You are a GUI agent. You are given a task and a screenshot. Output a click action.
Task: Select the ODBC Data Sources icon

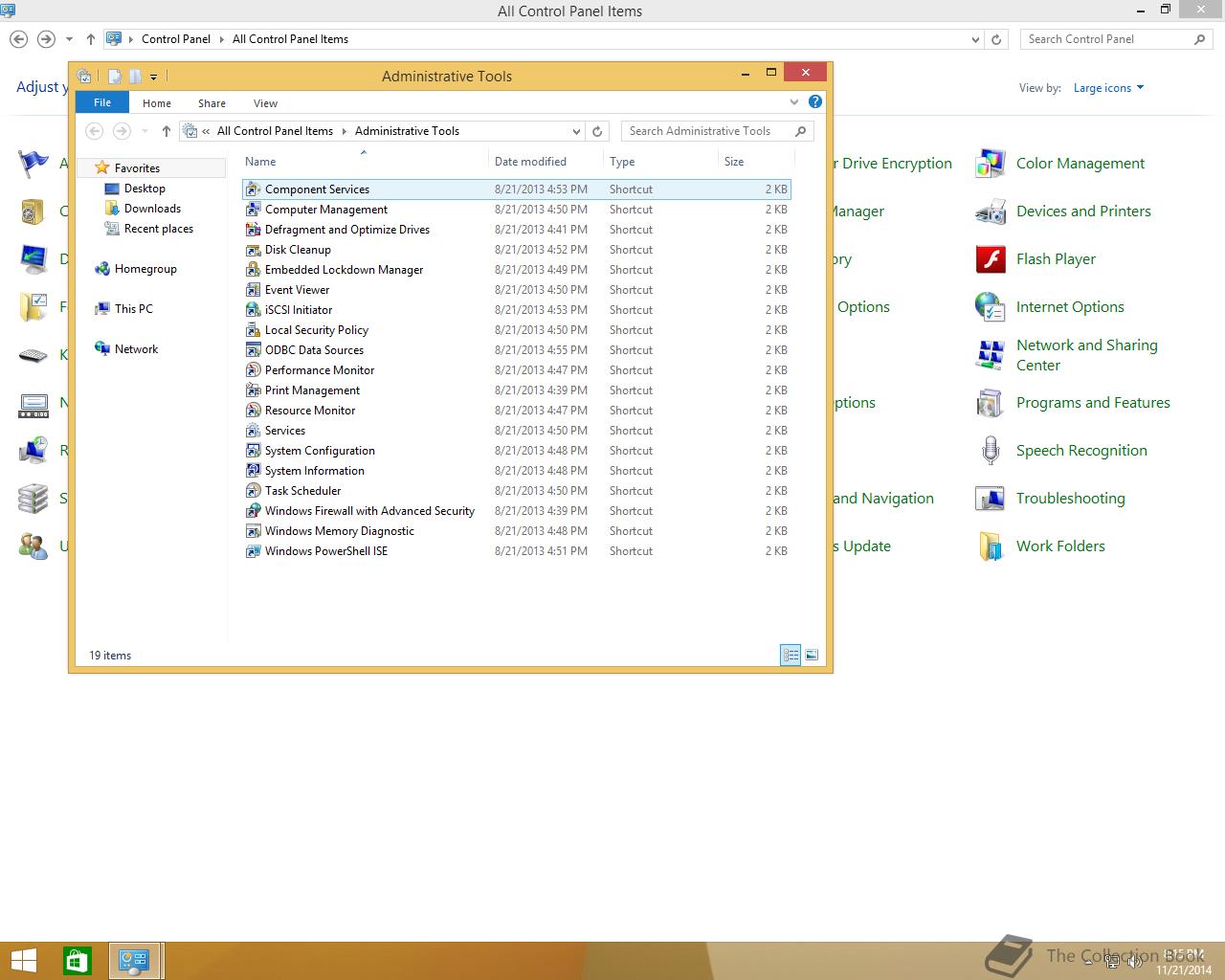(253, 350)
